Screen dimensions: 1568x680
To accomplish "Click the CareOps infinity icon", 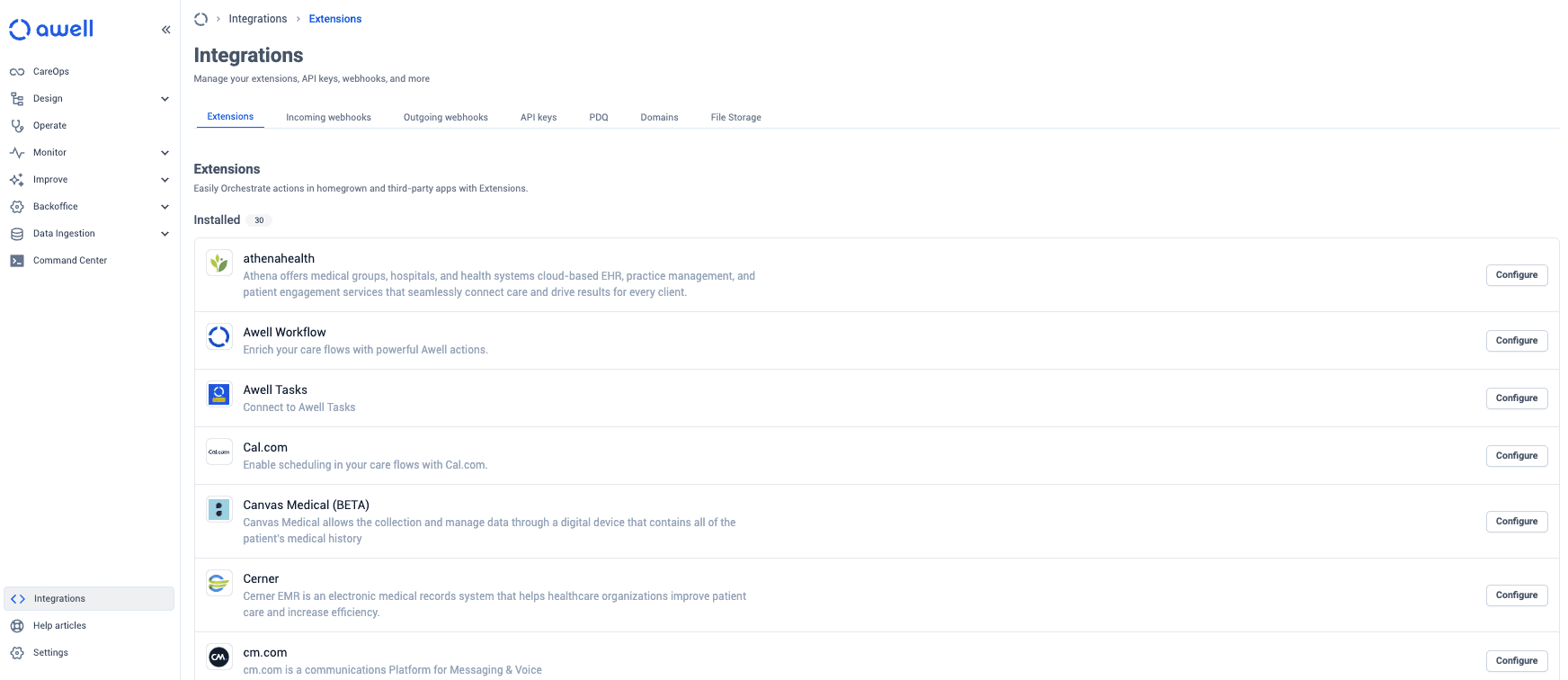I will tap(17, 72).
